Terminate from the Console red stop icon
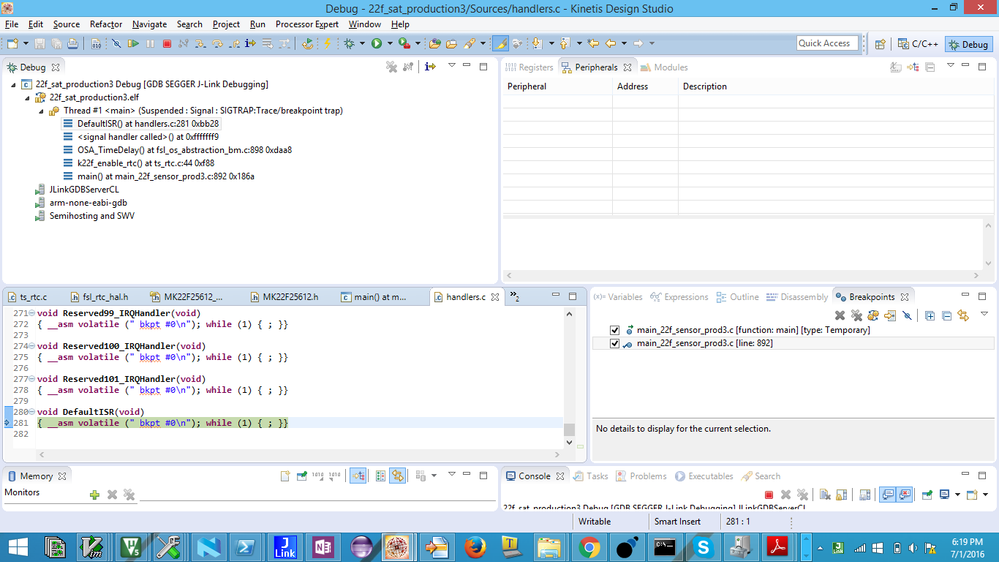The width and height of the screenshot is (999, 562). (768, 494)
